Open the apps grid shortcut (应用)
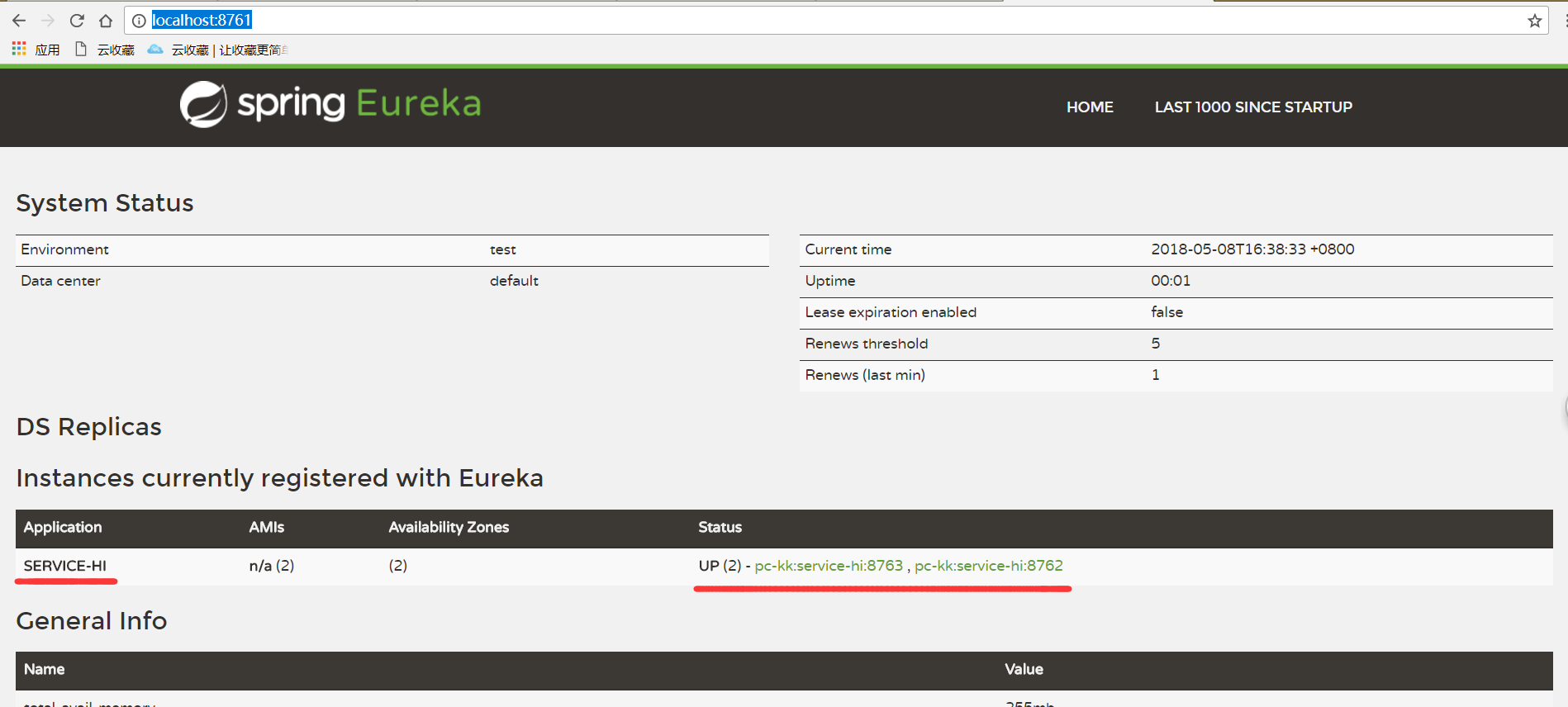This screenshot has width=1568, height=707. click(x=36, y=50)
